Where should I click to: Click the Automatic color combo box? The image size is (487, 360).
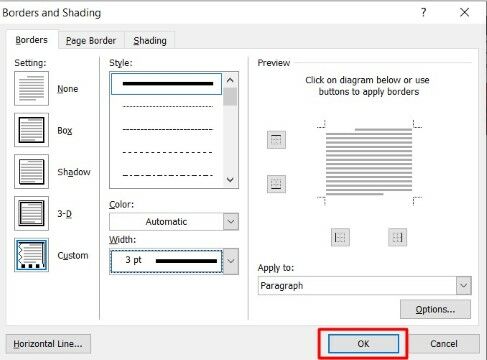(174, 222)
